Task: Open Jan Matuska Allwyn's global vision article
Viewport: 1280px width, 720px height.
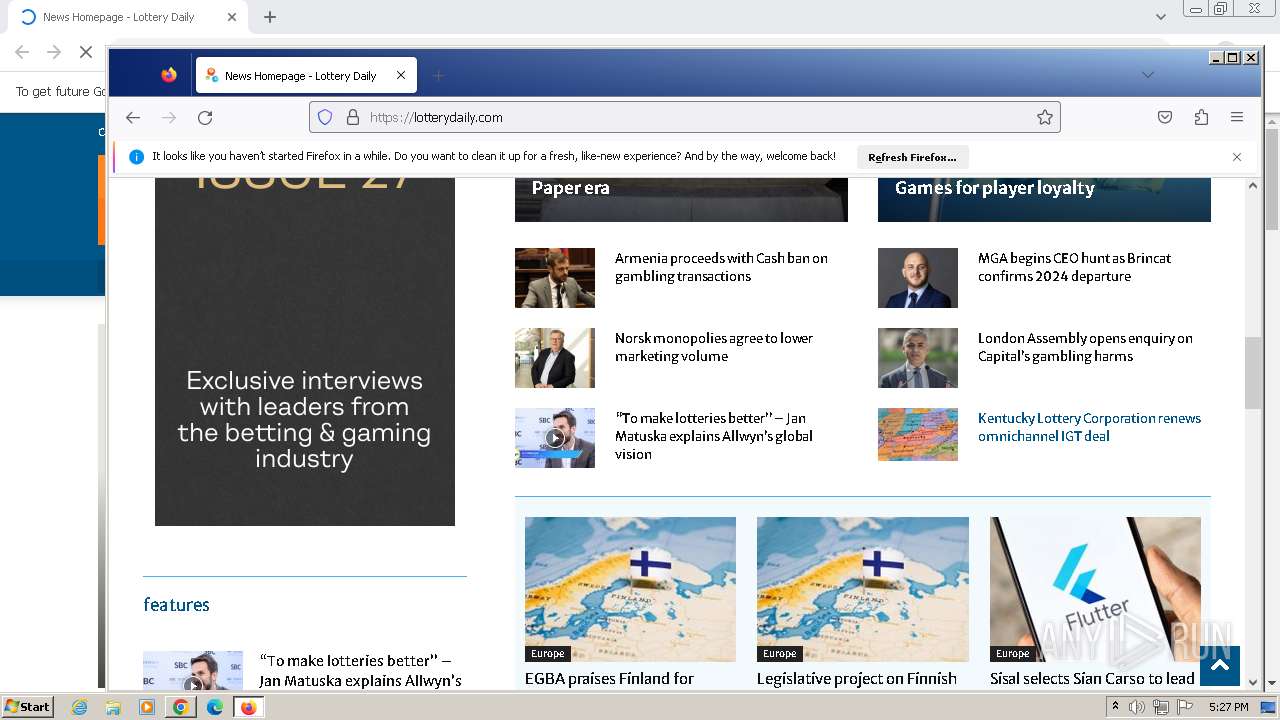Action: tap(713, 436)
